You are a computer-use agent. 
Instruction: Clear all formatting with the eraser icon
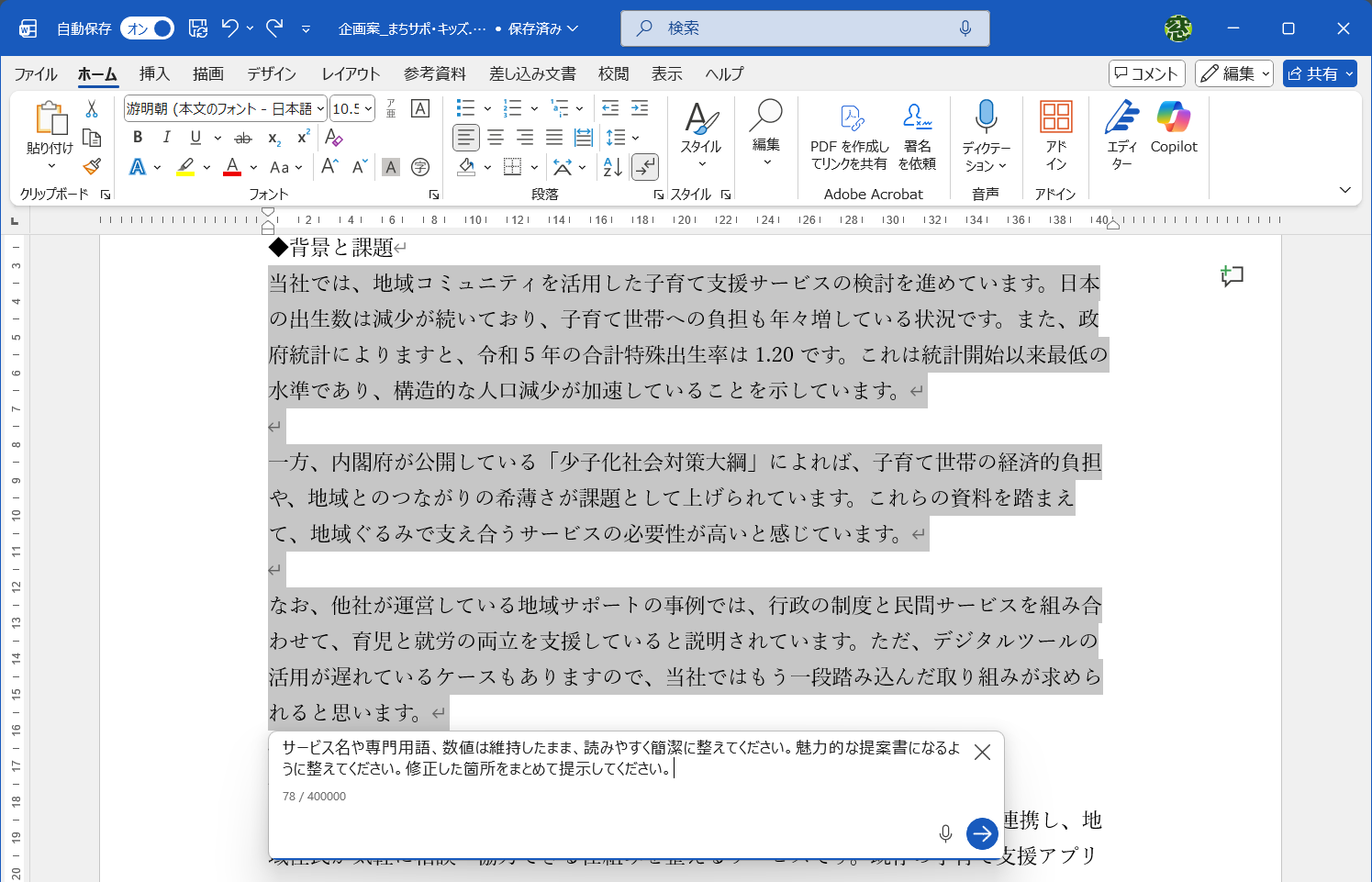pyautogui.click(x=333, y=138)
